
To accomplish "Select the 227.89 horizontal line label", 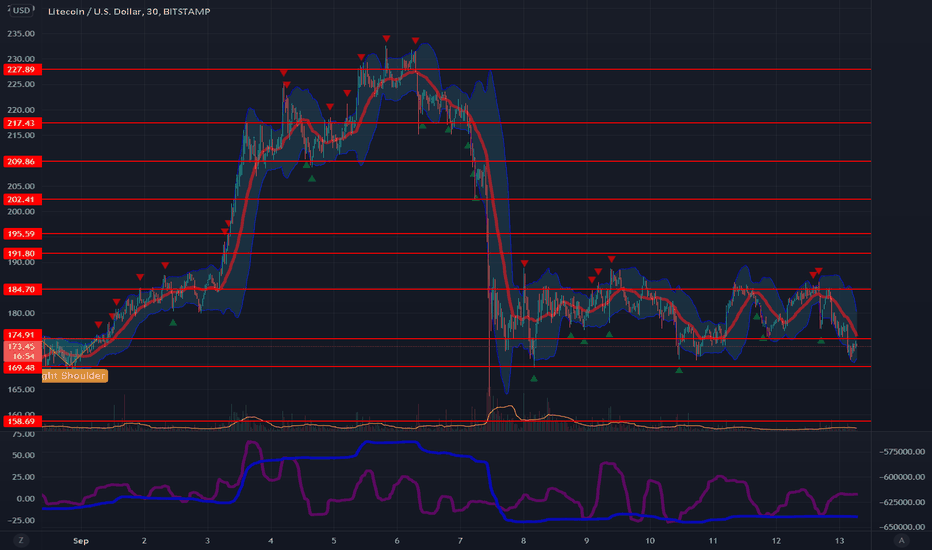I will point(21,70).
